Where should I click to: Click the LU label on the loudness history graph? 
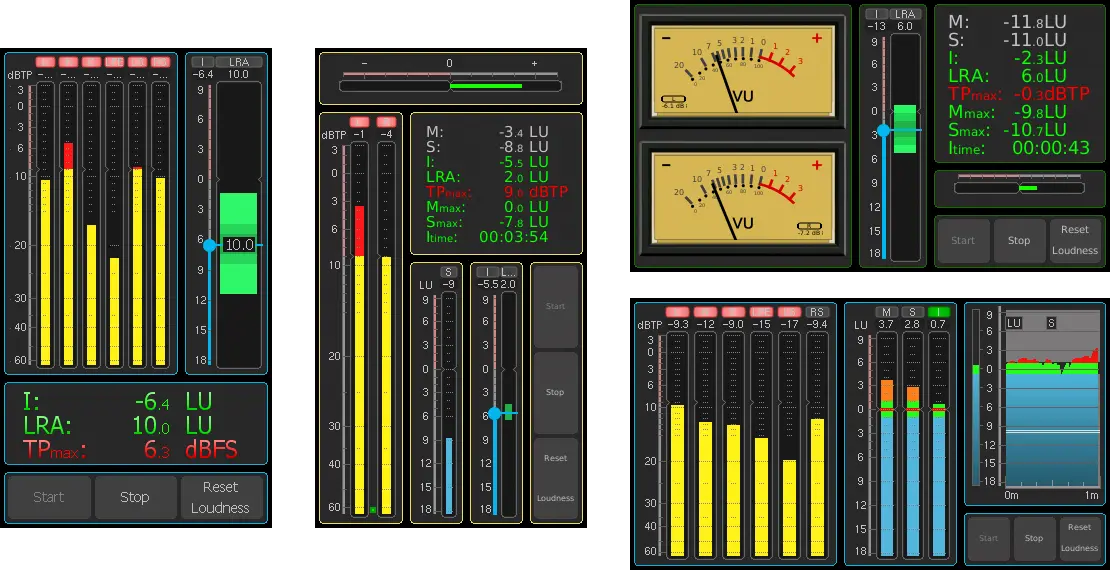pos(1014,323)
